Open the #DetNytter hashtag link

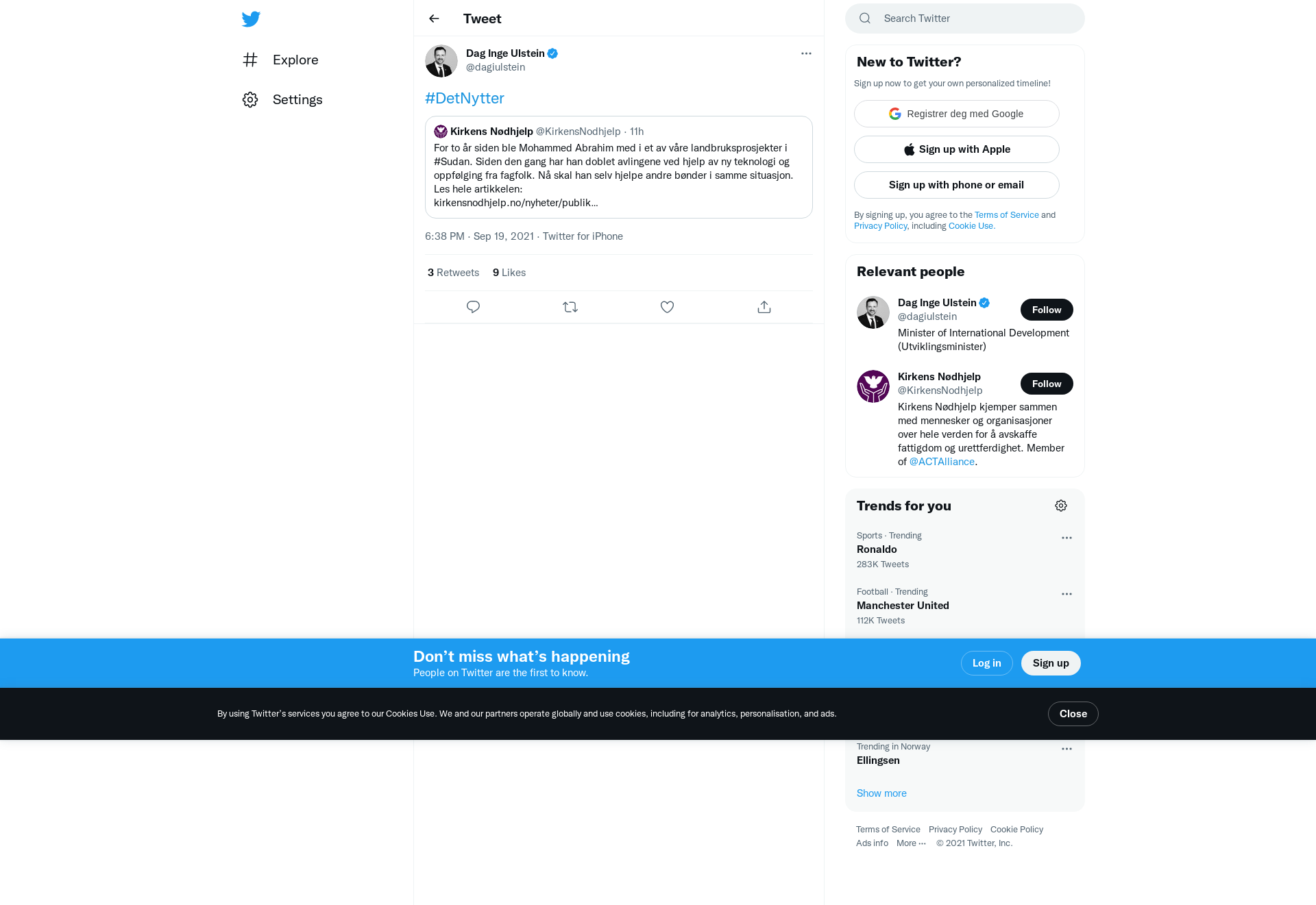[x=465, y=98]
